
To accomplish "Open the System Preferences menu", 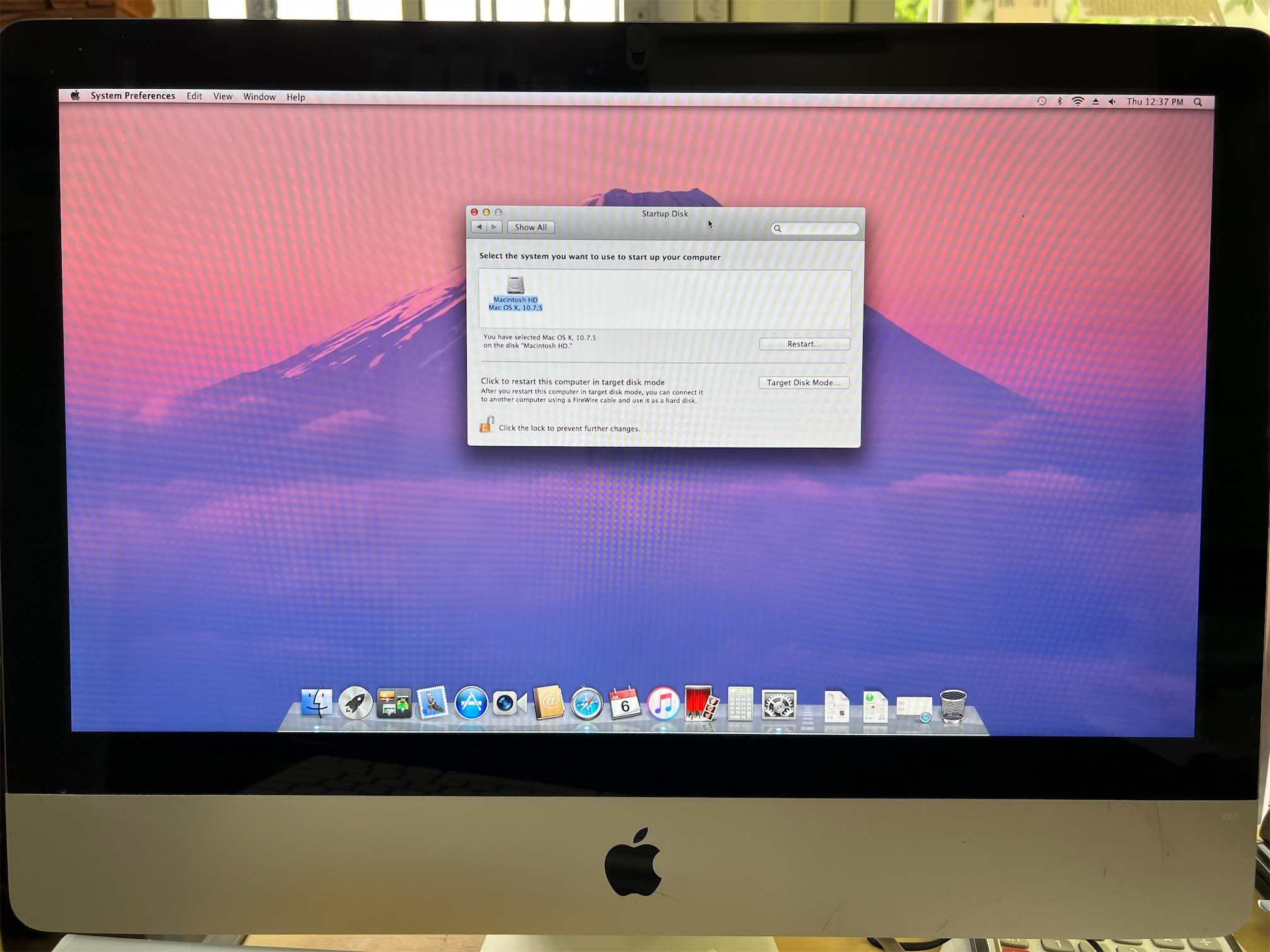I will pos(133,96).
